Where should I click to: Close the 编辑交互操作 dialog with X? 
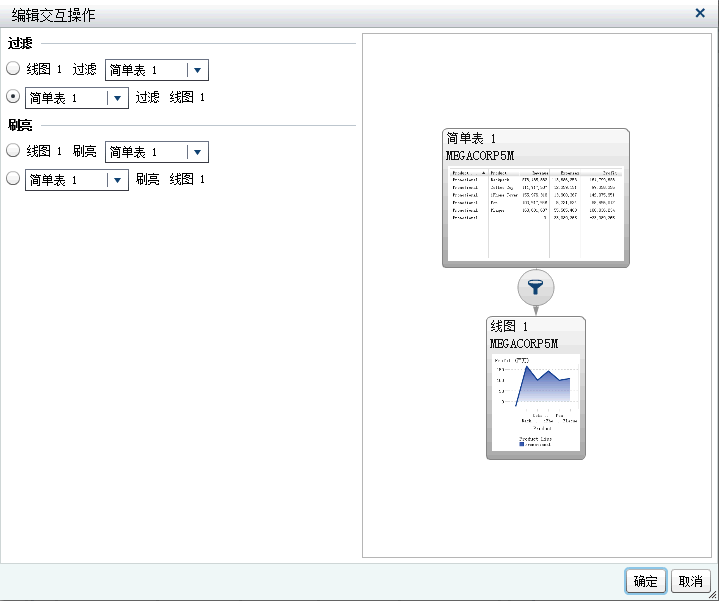click(x=700, y=13)
